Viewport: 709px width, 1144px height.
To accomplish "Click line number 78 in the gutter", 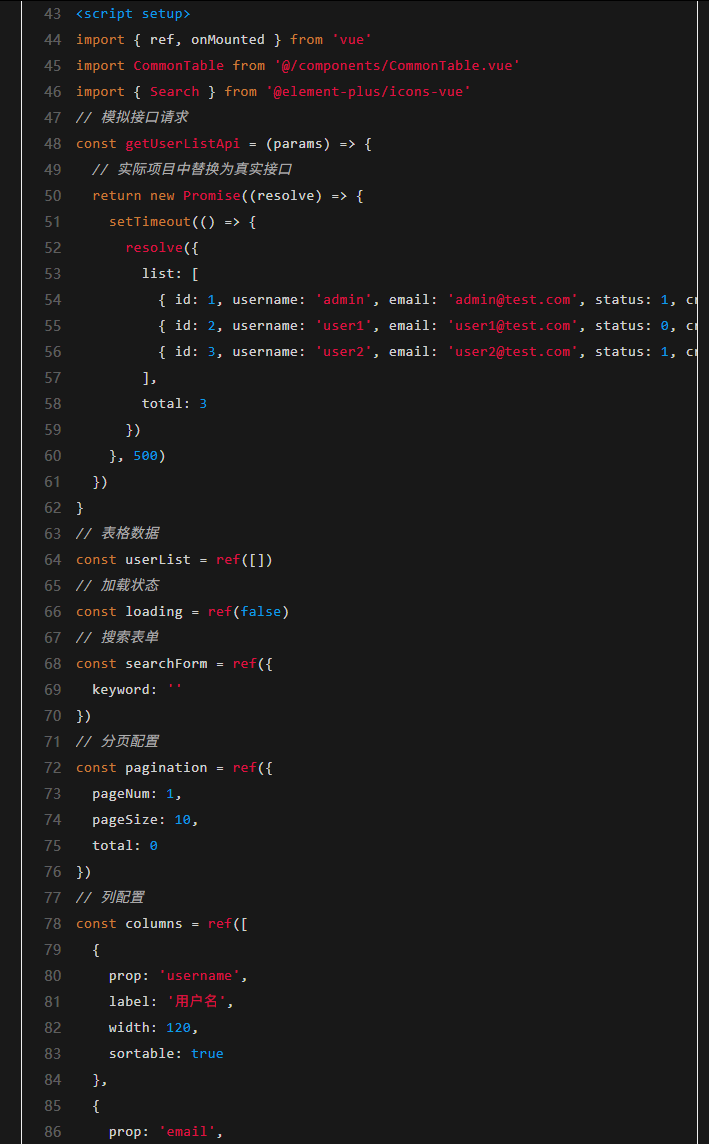I will coord(52,924).
